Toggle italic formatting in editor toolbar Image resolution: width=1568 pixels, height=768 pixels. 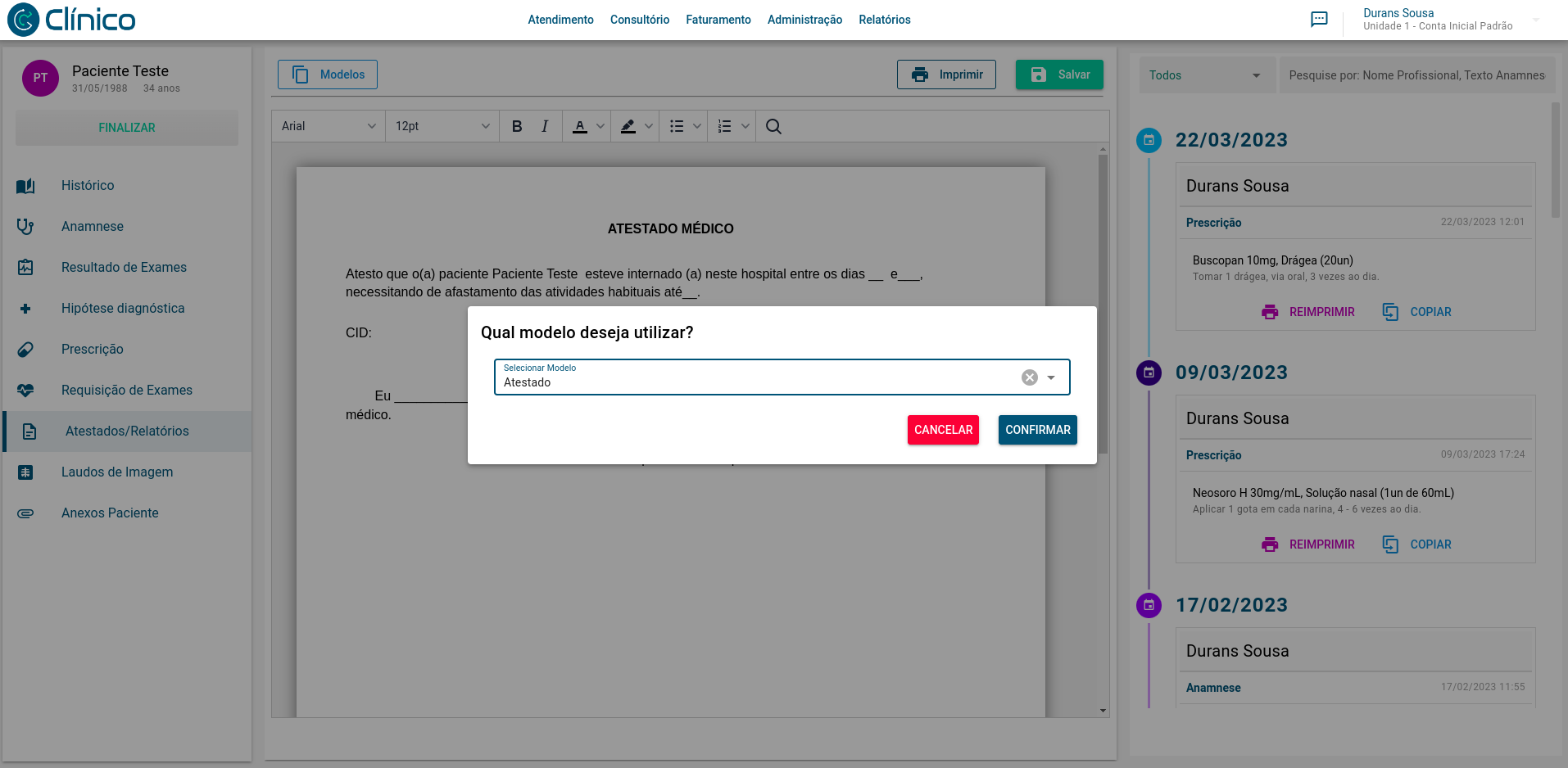pyautogui.click(x=545, y=126)
